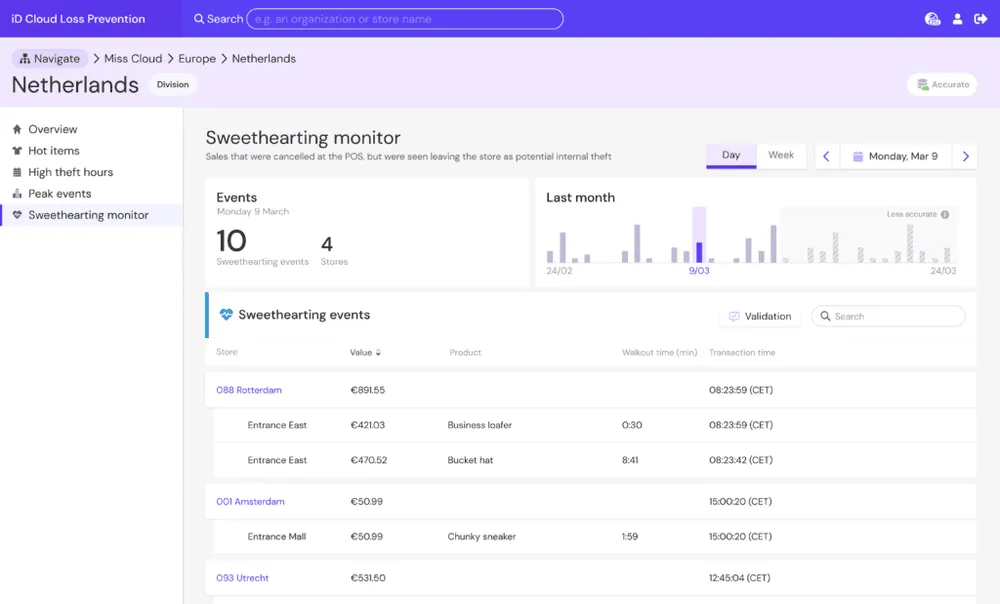Go to Miss Cloud breadcrumb
This screenshot has height=604, width=1000.
point(133,59)
